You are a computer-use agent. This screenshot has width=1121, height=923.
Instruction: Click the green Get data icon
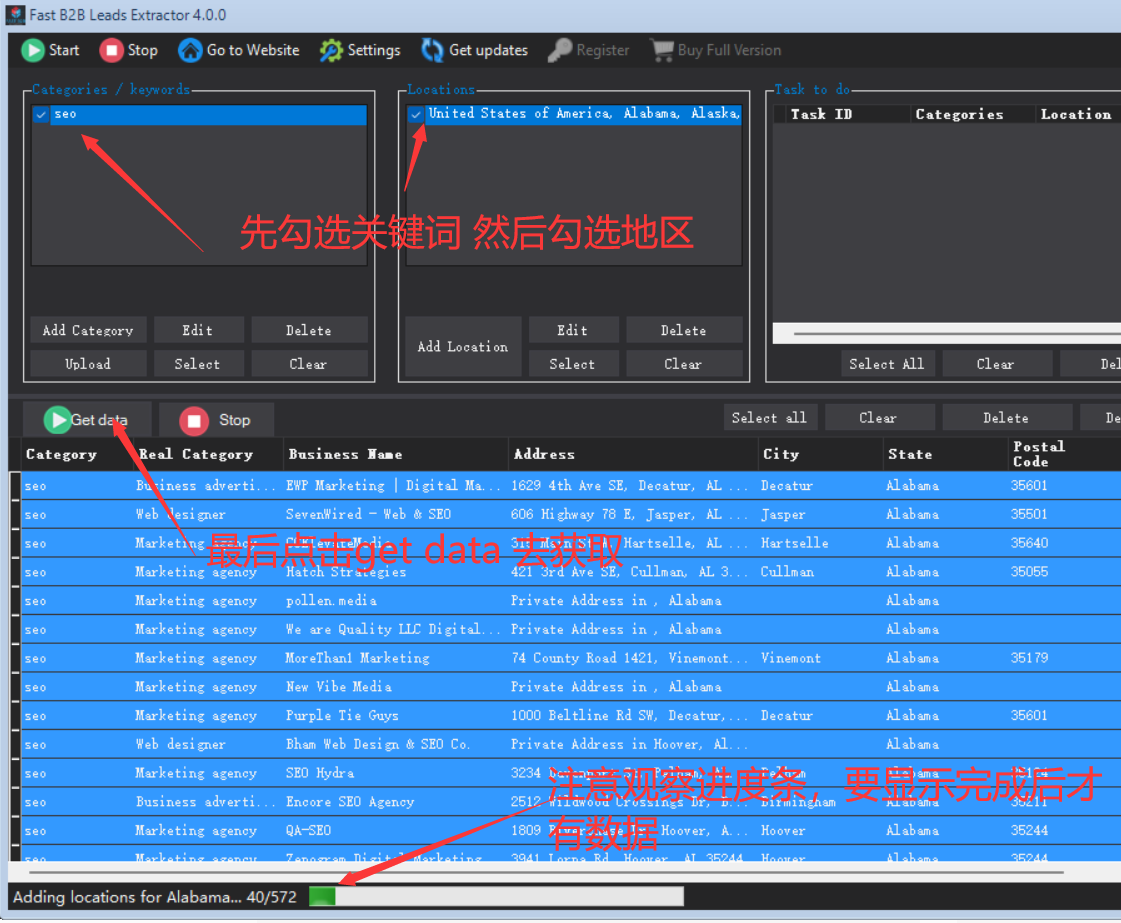tap(58, 420)
